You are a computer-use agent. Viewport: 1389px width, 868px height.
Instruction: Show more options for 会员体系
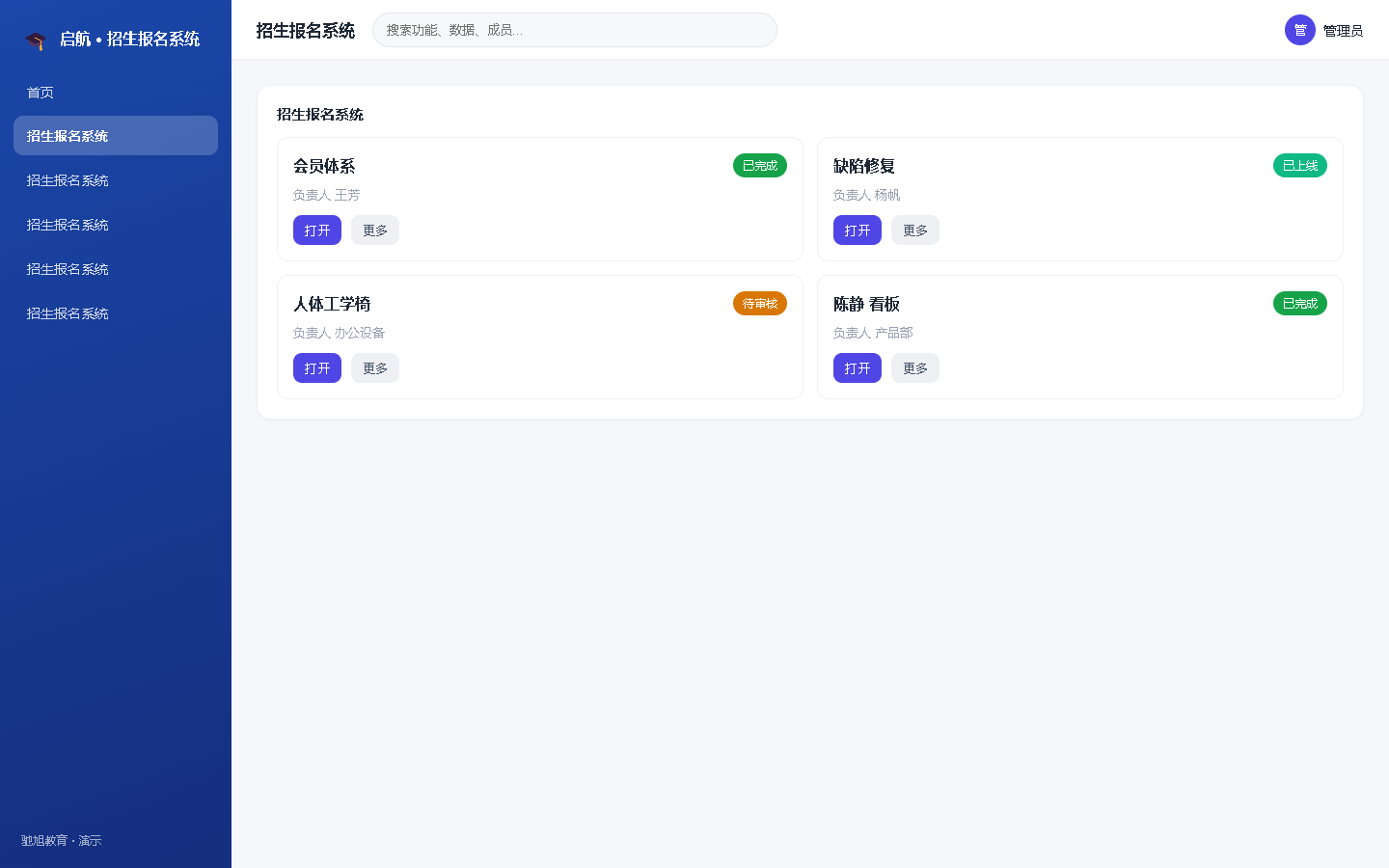375,231
